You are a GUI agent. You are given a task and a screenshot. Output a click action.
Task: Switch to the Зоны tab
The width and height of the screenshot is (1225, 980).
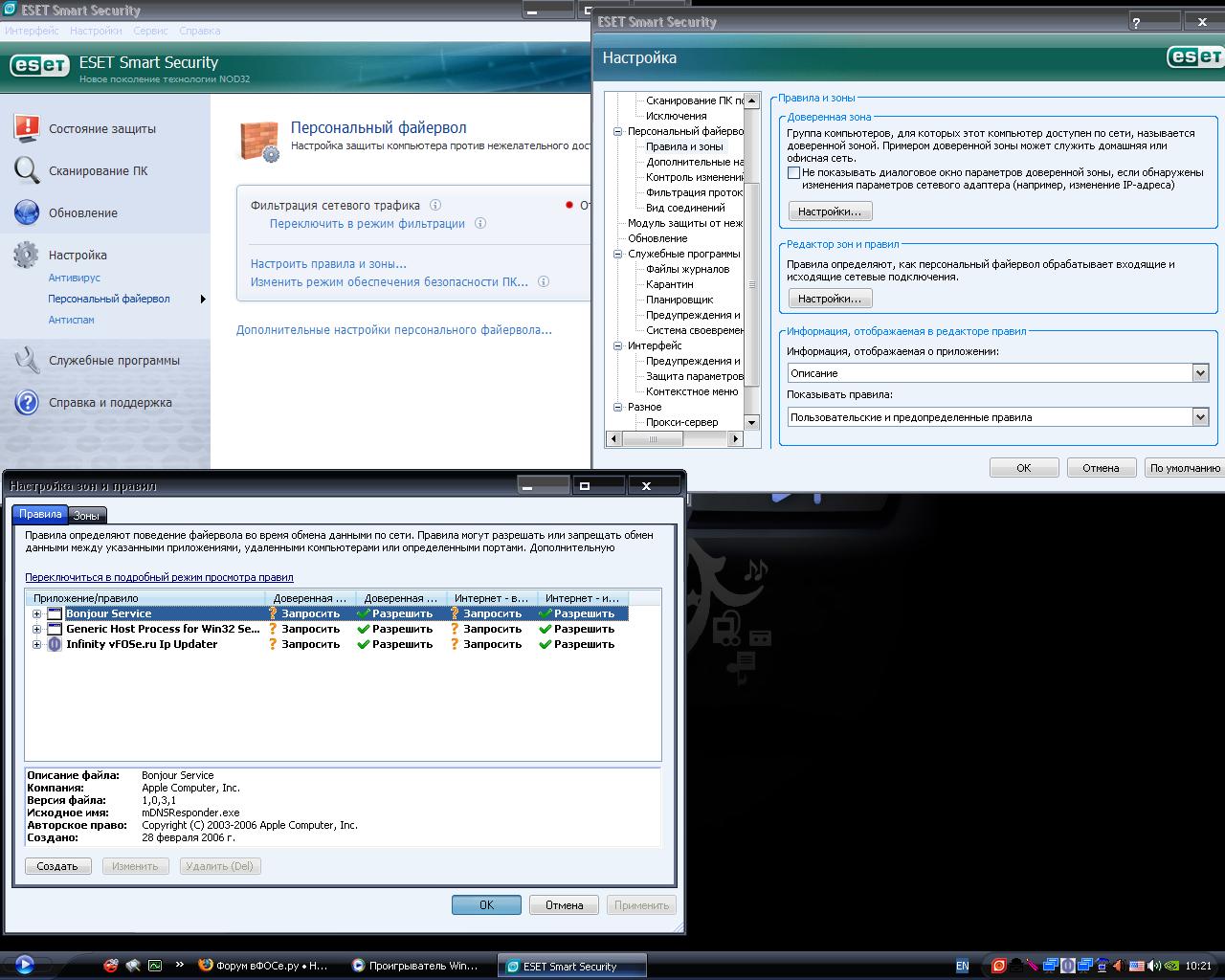point(86,516)
